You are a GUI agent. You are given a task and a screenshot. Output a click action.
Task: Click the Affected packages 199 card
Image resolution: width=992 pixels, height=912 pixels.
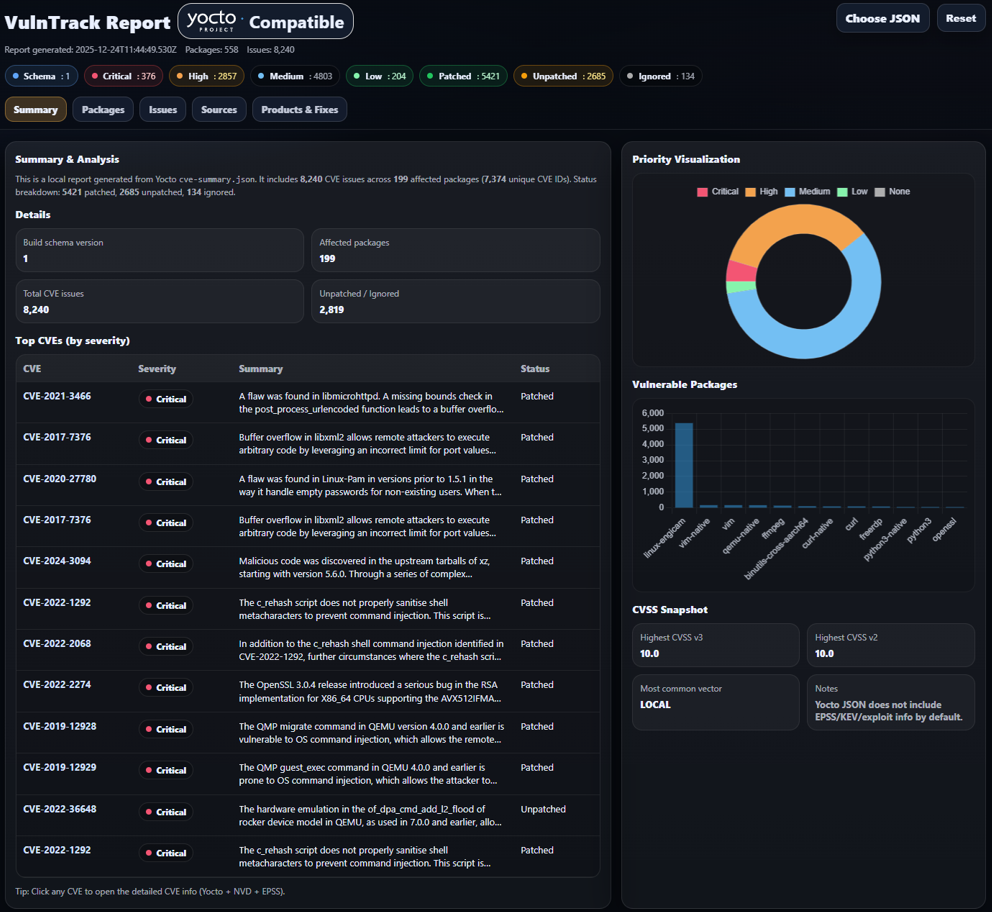pyautogui.click(x=456, y=250)
